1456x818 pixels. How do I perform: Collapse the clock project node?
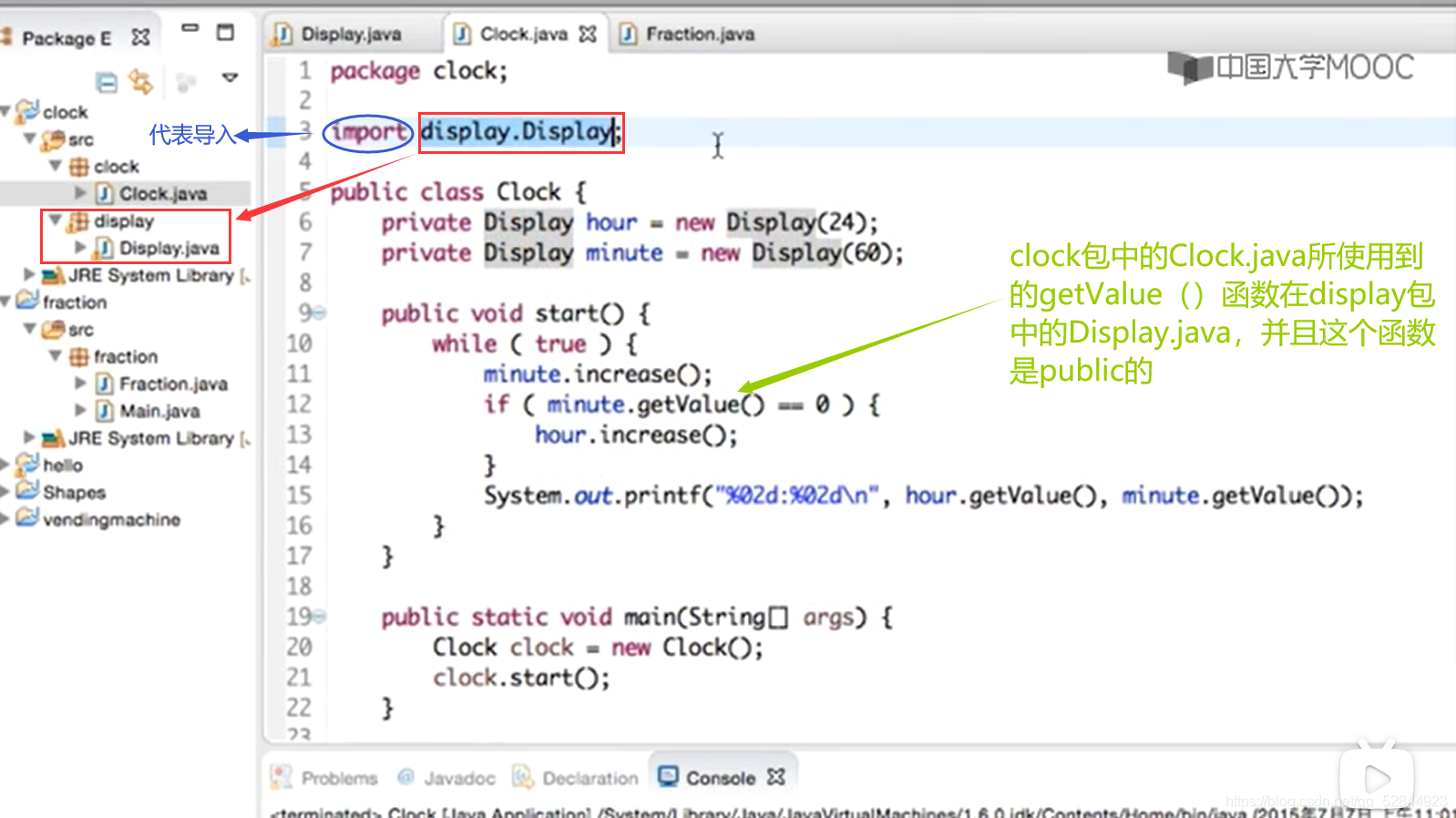click(5, 111)
